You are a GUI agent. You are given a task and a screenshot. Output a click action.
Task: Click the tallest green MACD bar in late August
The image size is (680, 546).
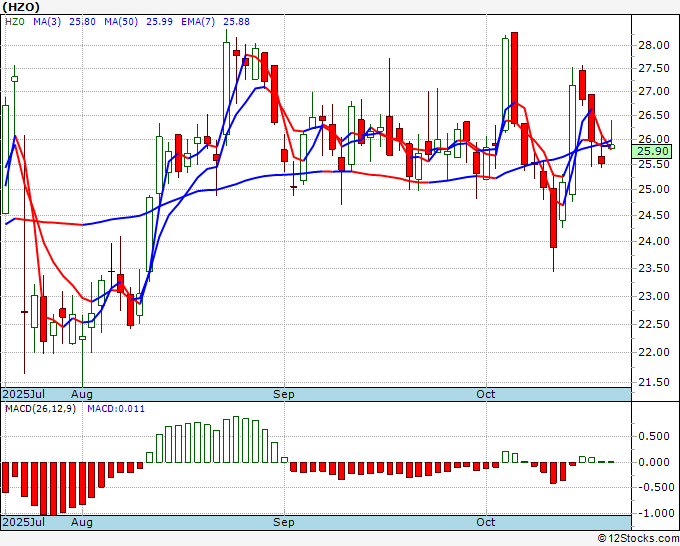pyautogui.click(x=236, y=440)
